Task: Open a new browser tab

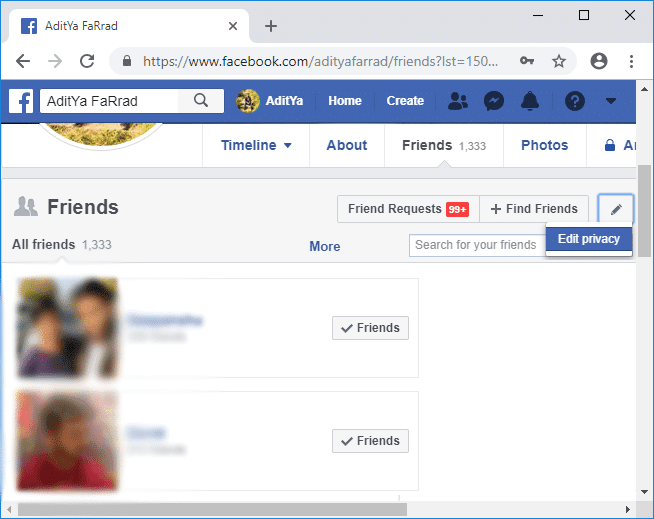Action: (271, 26)
